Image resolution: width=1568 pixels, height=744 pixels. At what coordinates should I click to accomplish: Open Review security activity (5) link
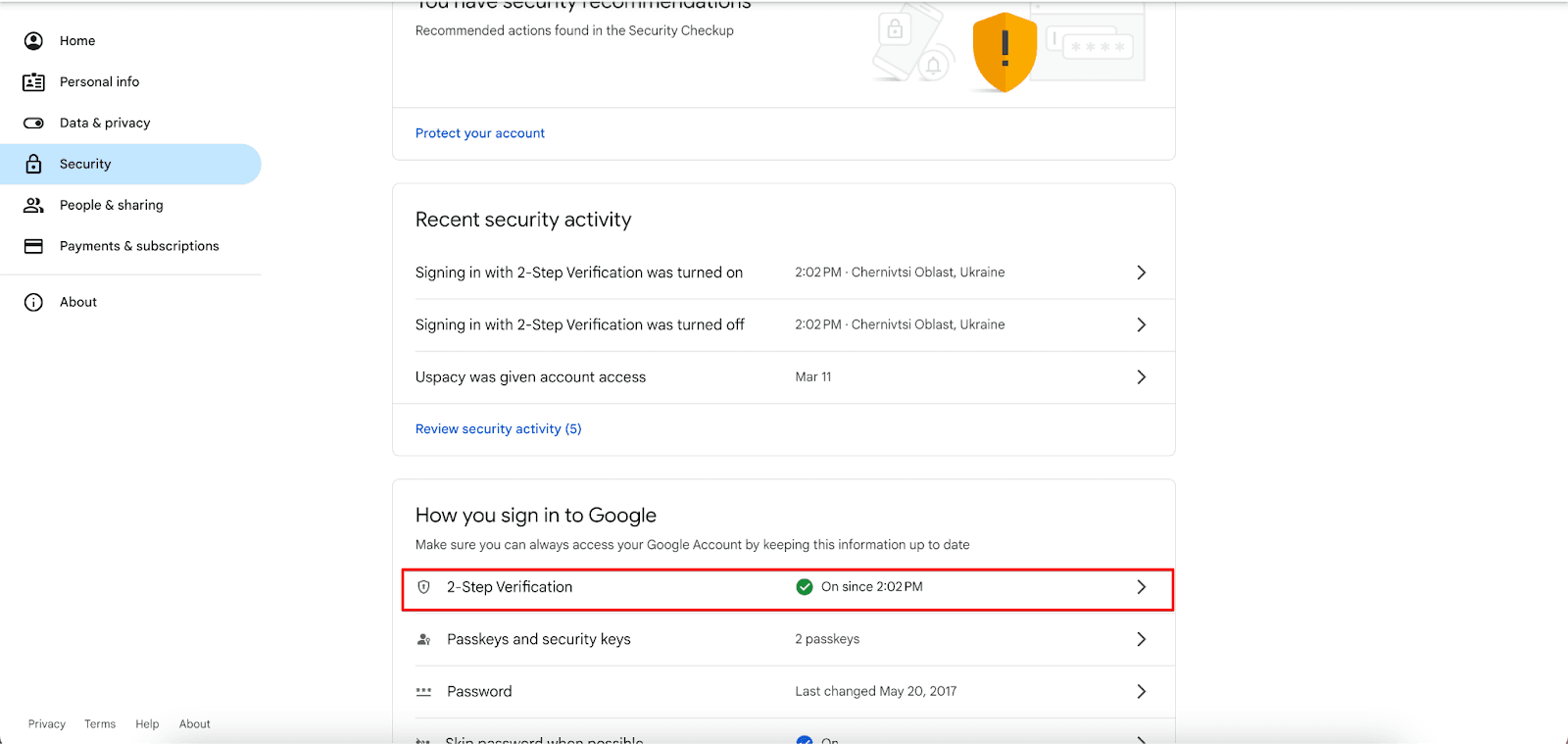498,429
